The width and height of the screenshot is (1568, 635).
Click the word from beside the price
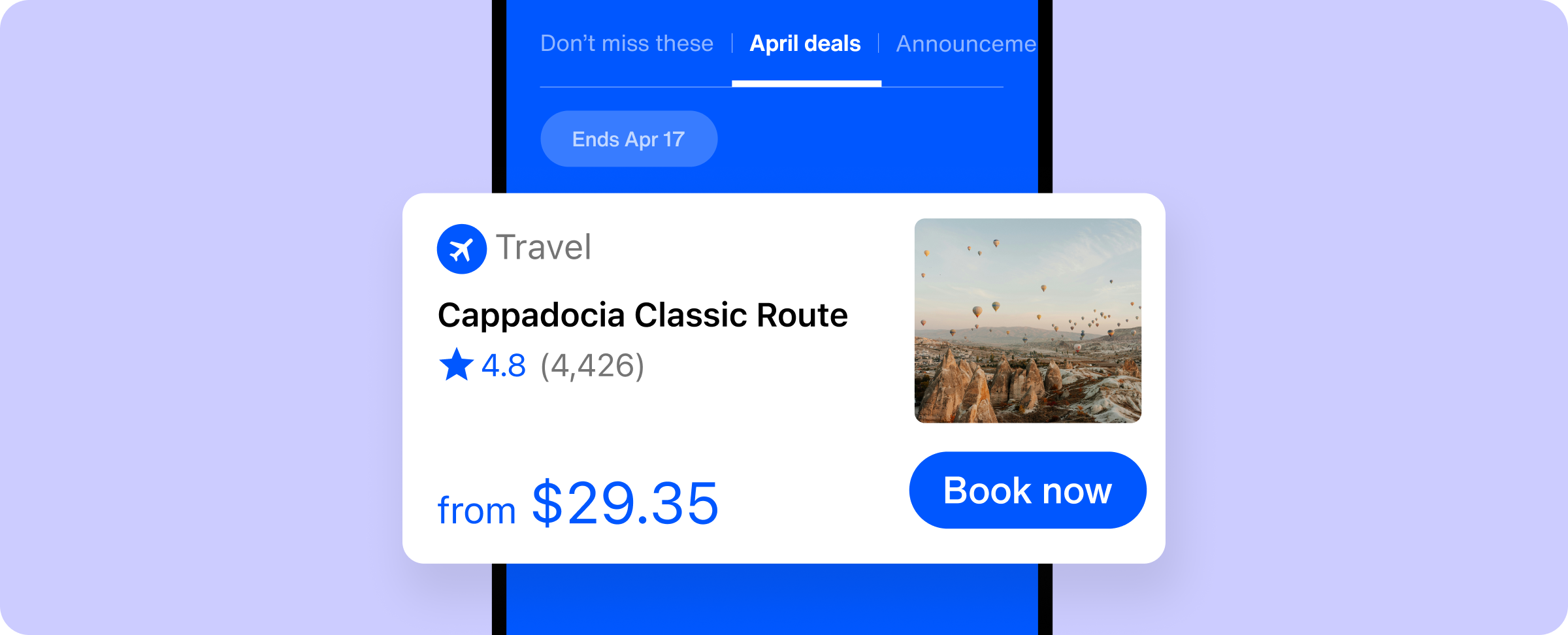[x=476, y=510]
